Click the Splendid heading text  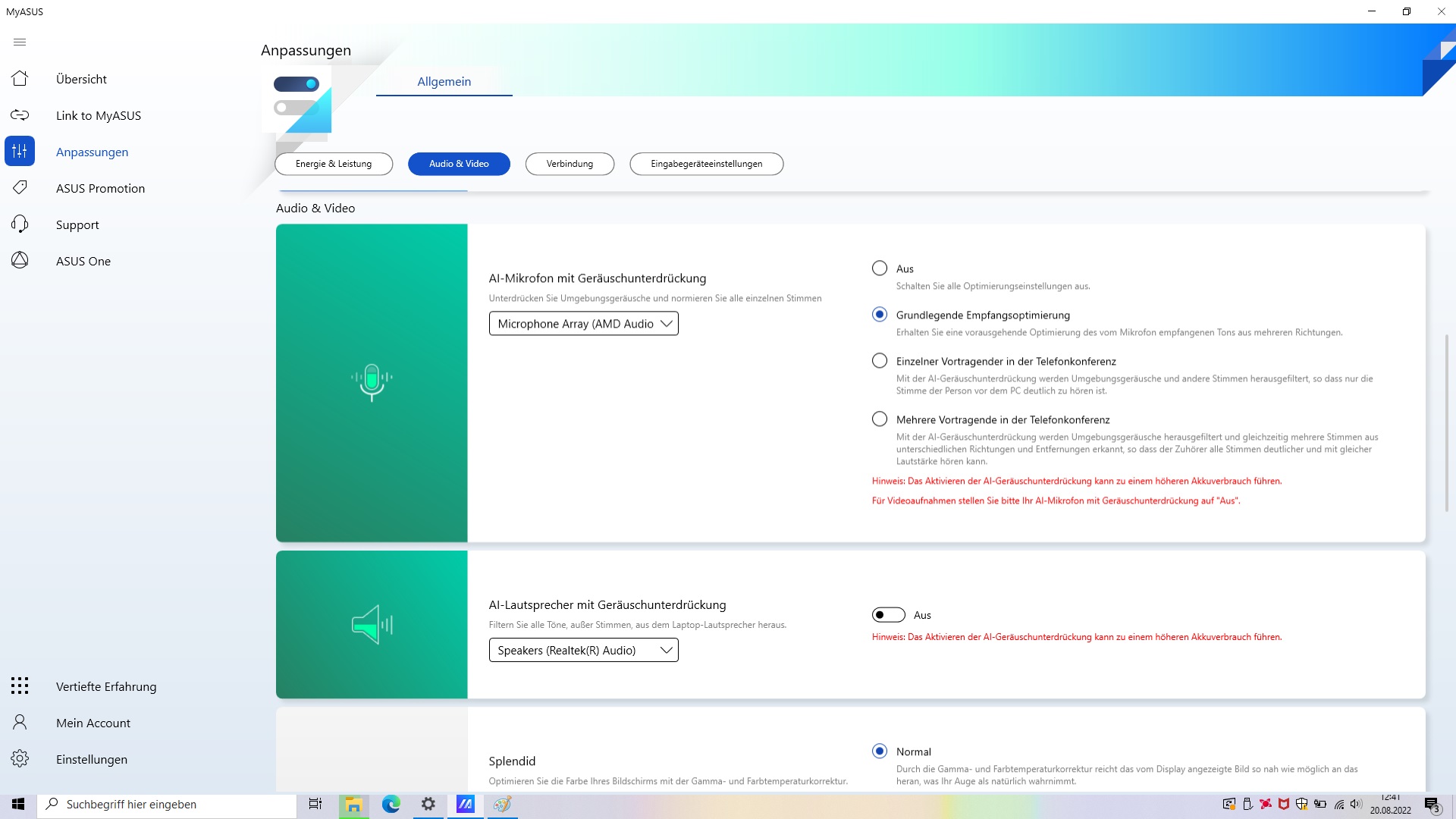512,761
